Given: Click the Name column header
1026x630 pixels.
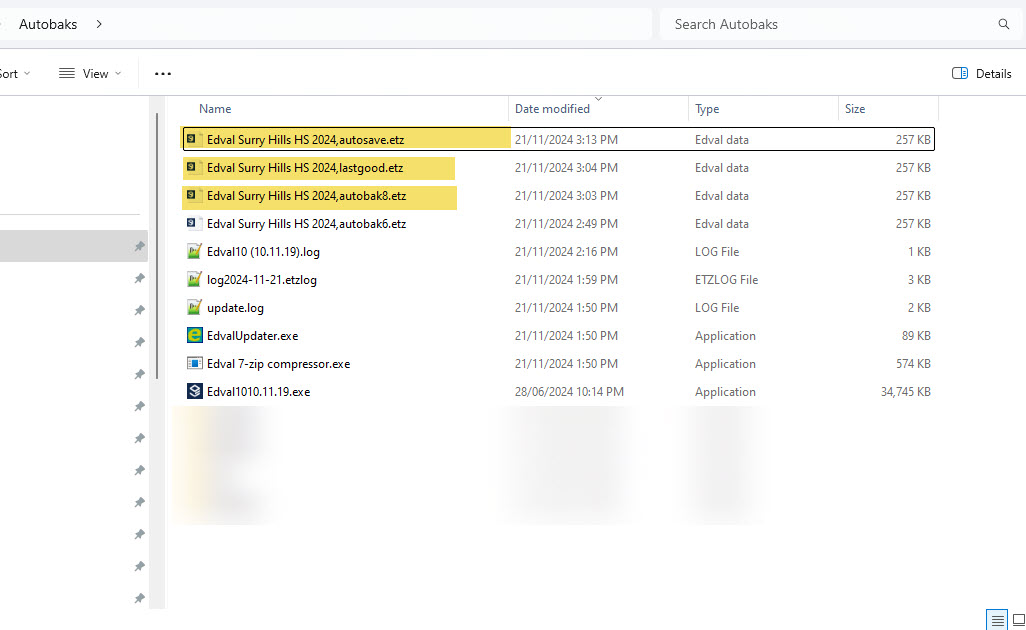Looking at the screenshot, I should [x=215, y=109].
